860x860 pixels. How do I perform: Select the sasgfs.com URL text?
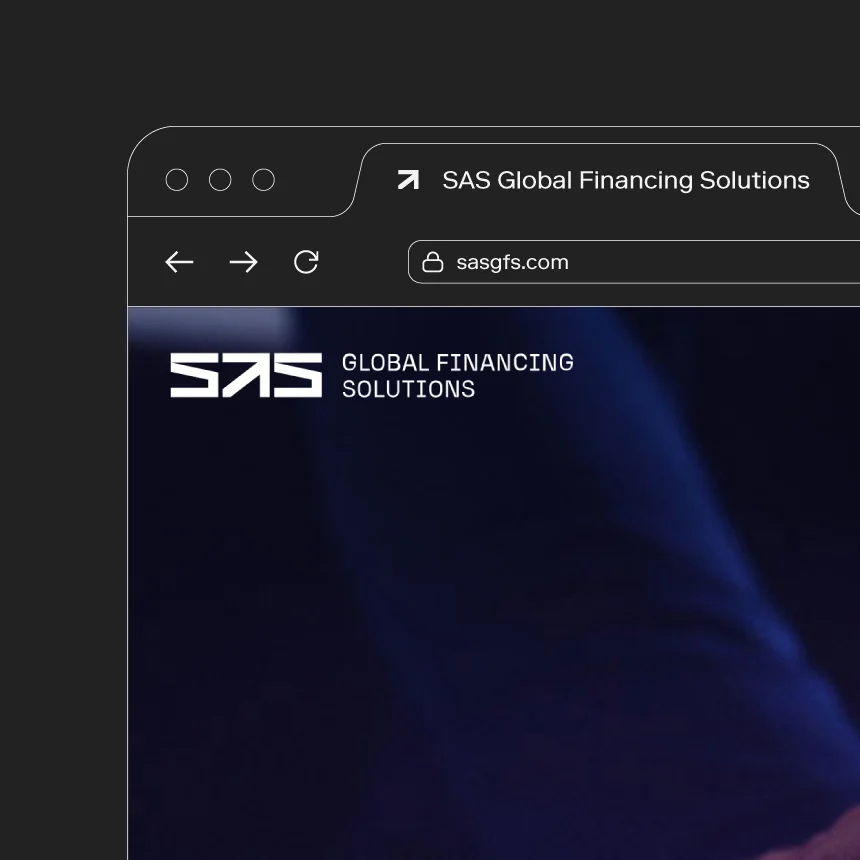coord(512,262)
